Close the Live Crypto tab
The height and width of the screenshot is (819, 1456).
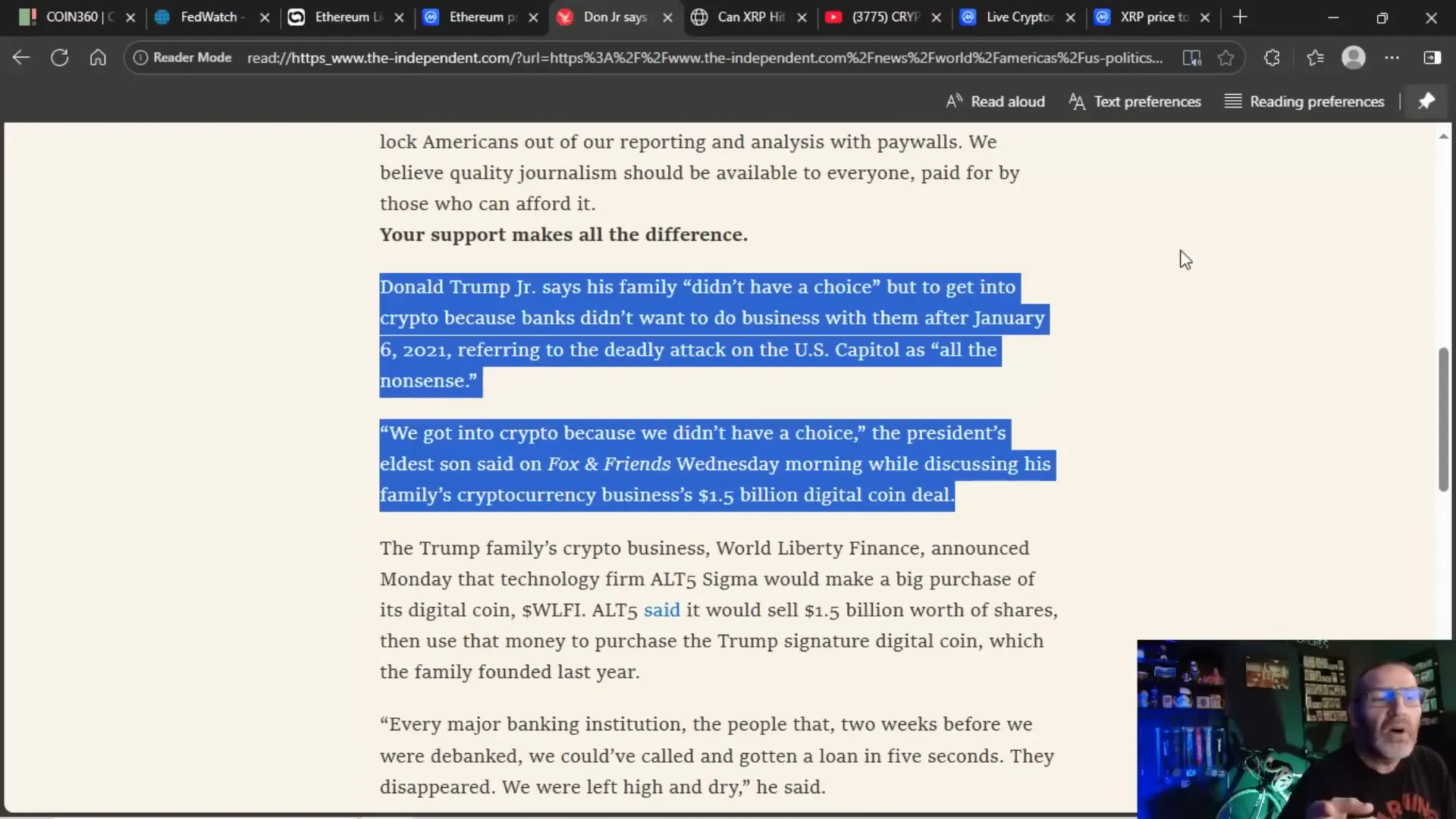click(x=1070, y=17)
